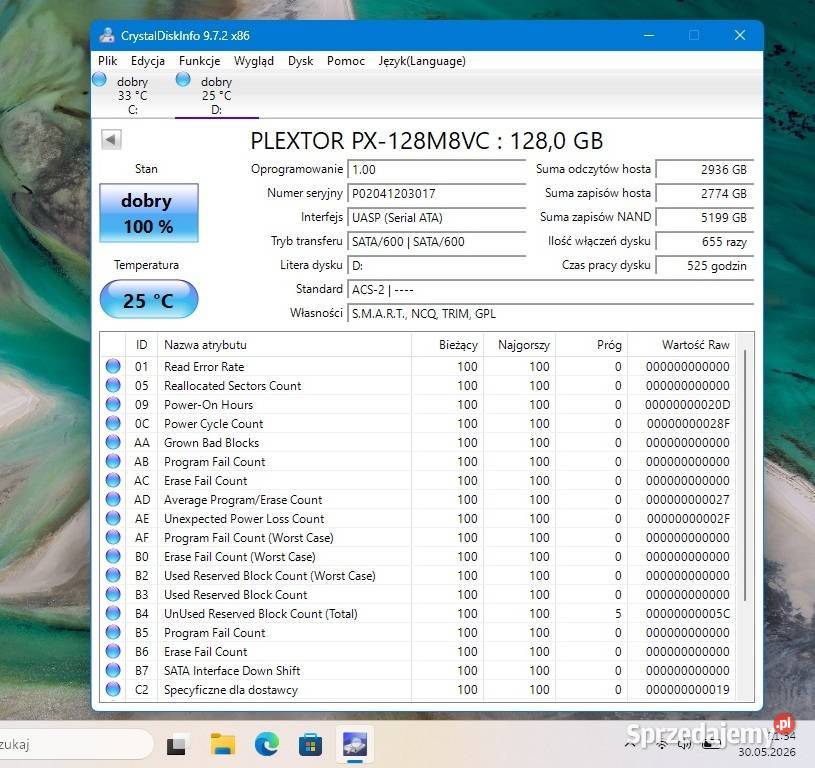Click the PLEXTOR PX-128M8VC model title

point(427,141)
